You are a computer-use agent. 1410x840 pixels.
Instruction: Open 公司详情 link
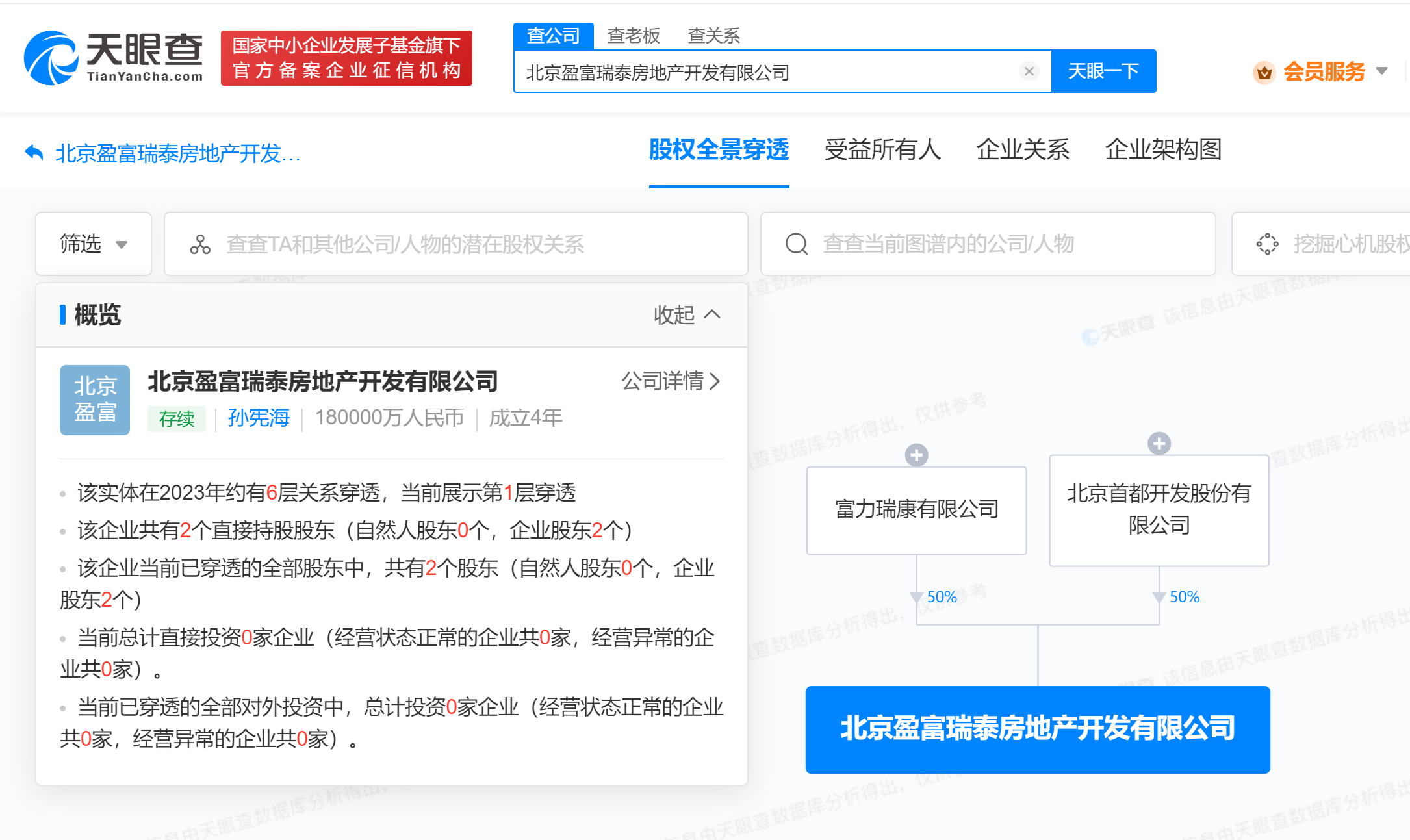pos(671,381)
